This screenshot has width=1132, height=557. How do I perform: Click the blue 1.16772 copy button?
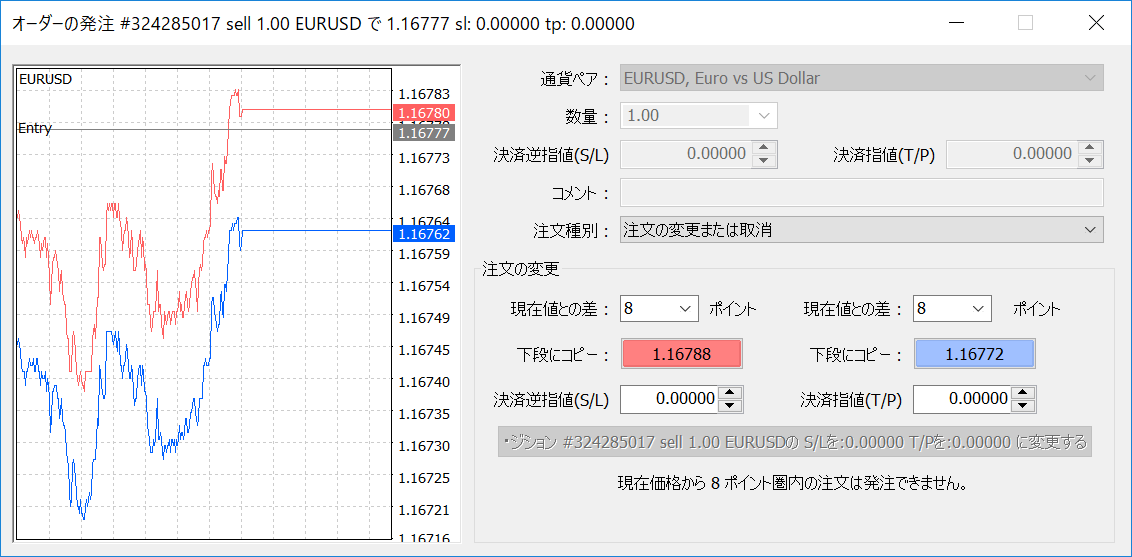[974, 354]
